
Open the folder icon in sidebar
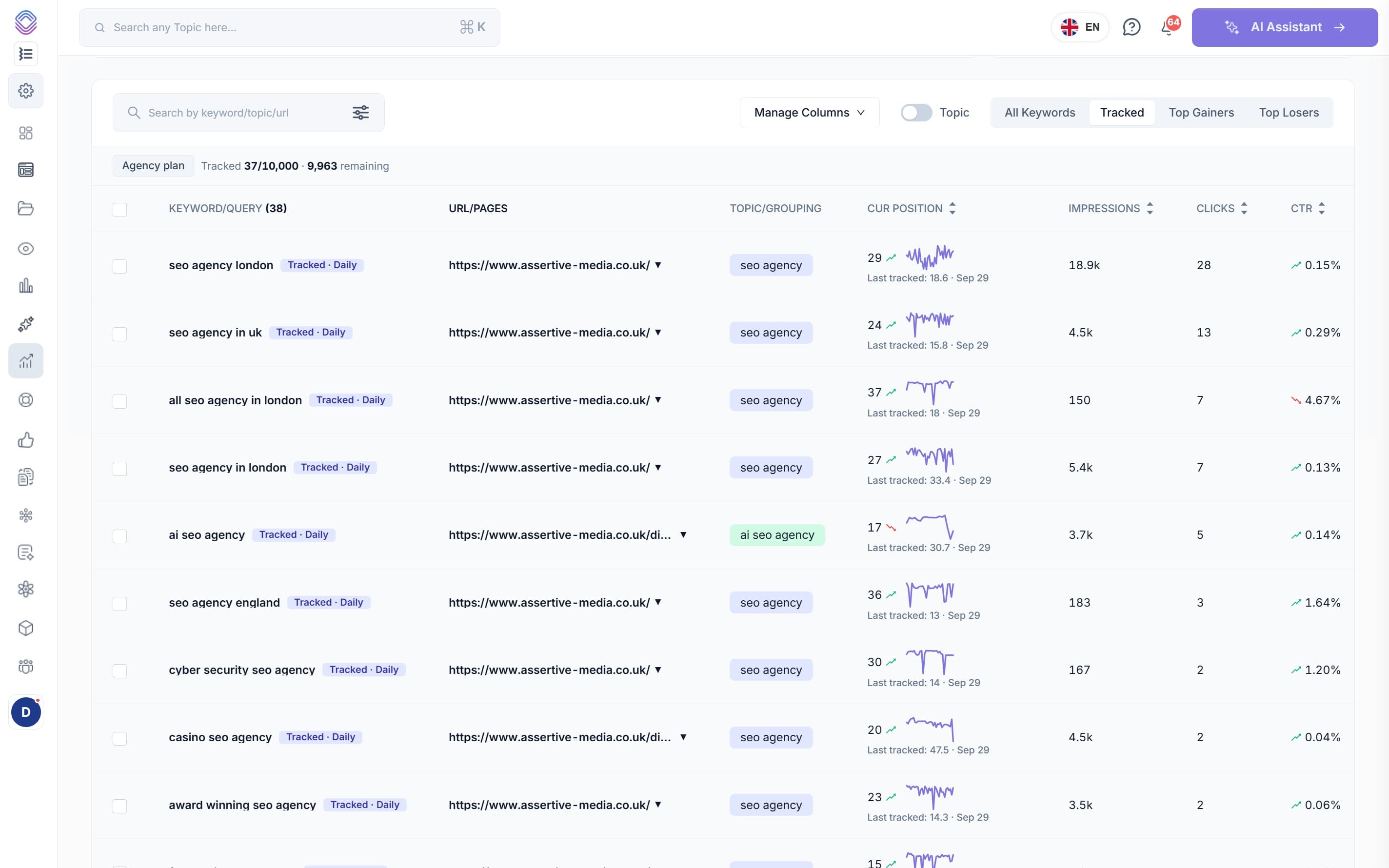[x=26, y=208]
